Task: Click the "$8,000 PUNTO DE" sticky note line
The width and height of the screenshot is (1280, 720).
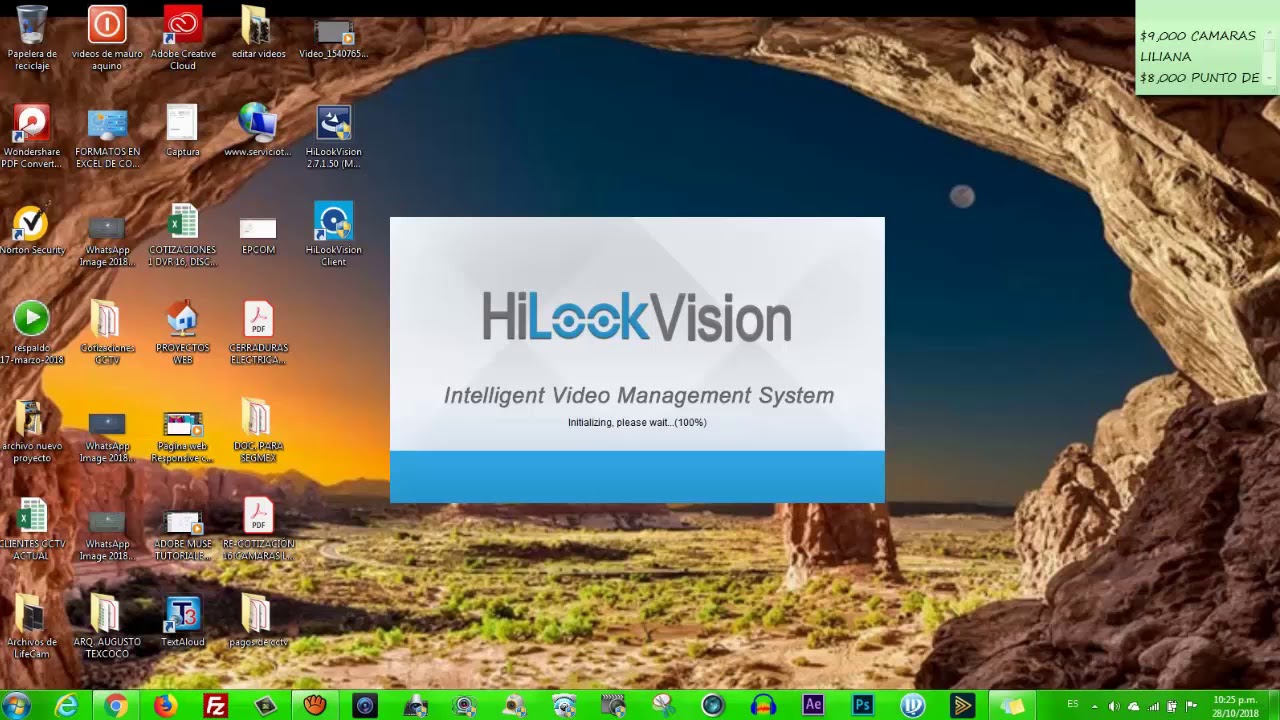Action: [1199, 78]
